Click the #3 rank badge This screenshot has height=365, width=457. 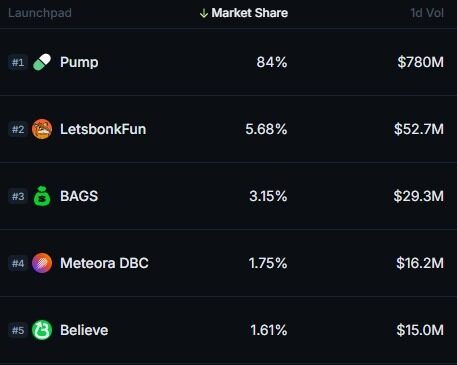(18, 196)
